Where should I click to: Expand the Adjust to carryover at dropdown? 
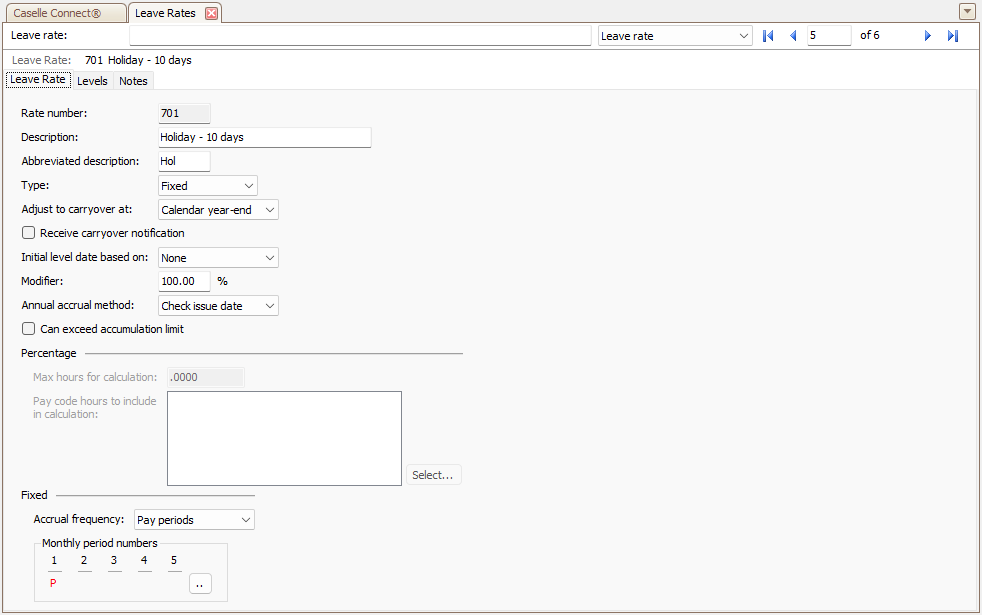point(218,210)
